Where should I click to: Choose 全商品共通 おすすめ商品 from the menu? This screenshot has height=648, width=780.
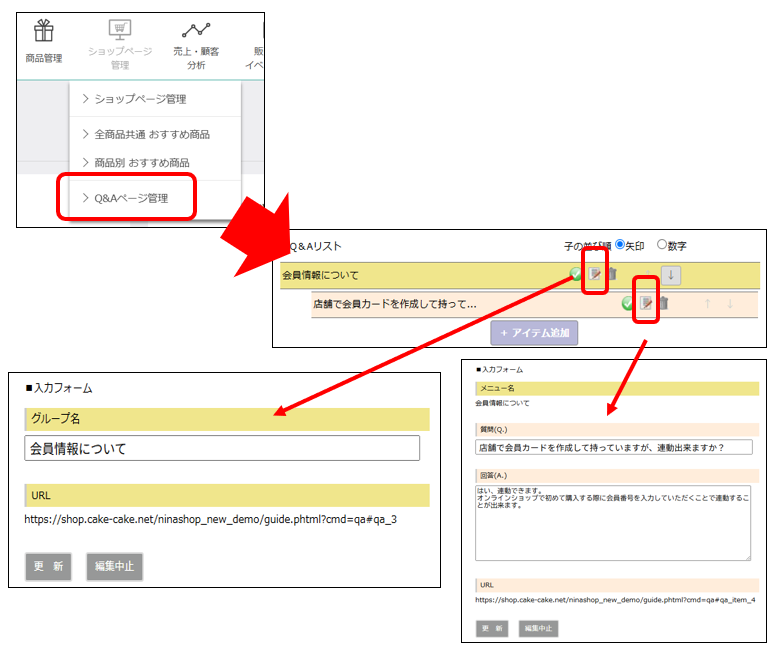152,134
